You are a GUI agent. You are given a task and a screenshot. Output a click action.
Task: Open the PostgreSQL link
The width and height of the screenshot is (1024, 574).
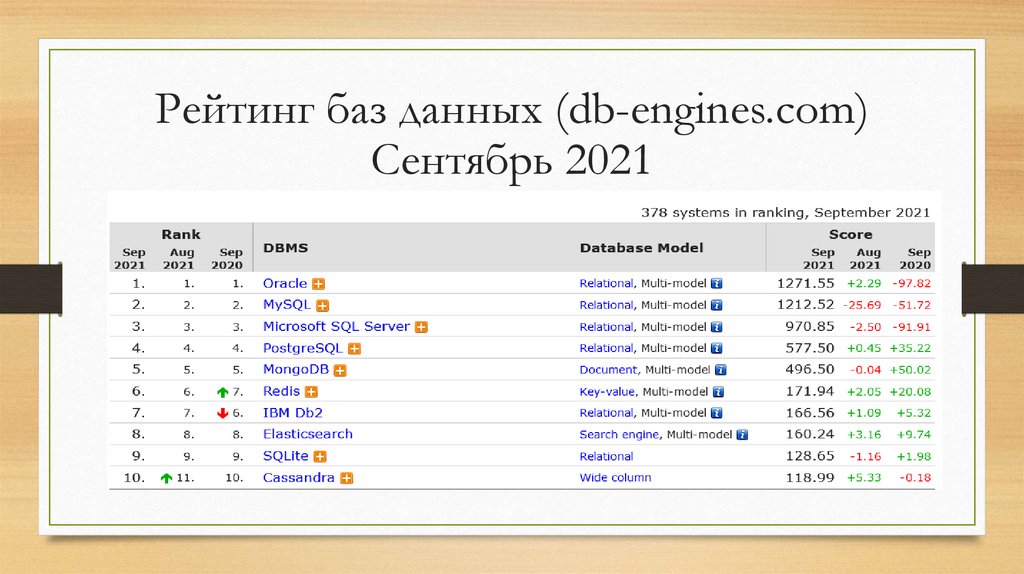[x=302, y=348]
